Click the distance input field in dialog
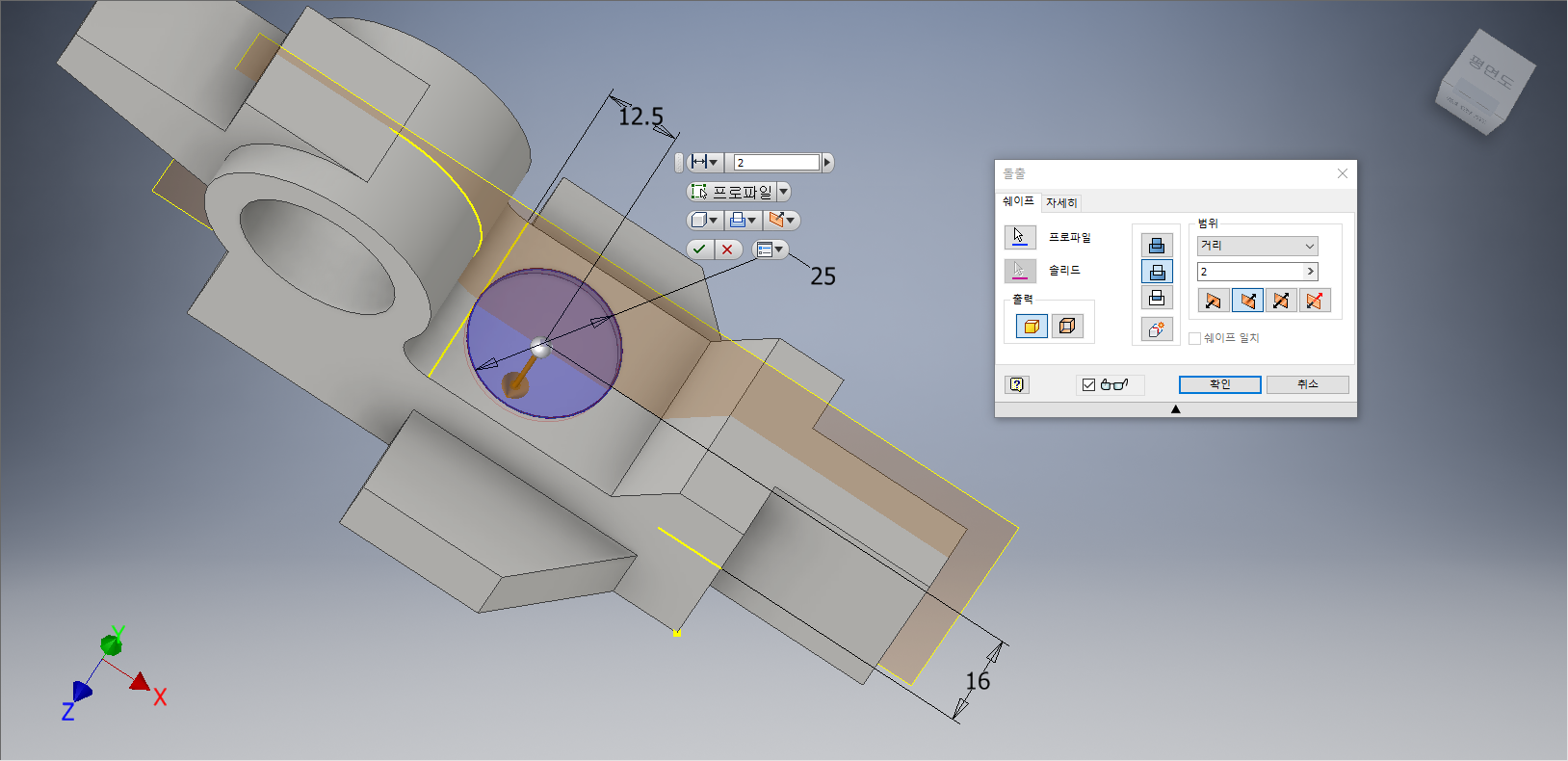The height and width of the screenshot is (761, 1568). 1250,272
